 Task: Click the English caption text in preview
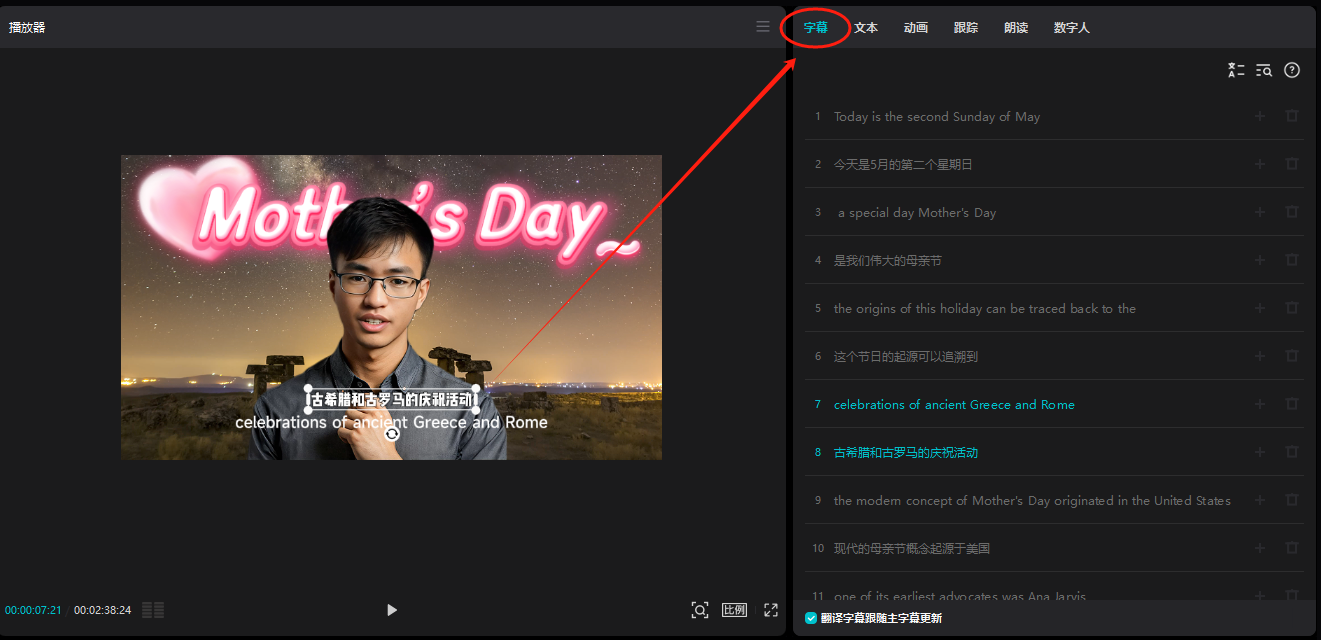tap(392, 422)
